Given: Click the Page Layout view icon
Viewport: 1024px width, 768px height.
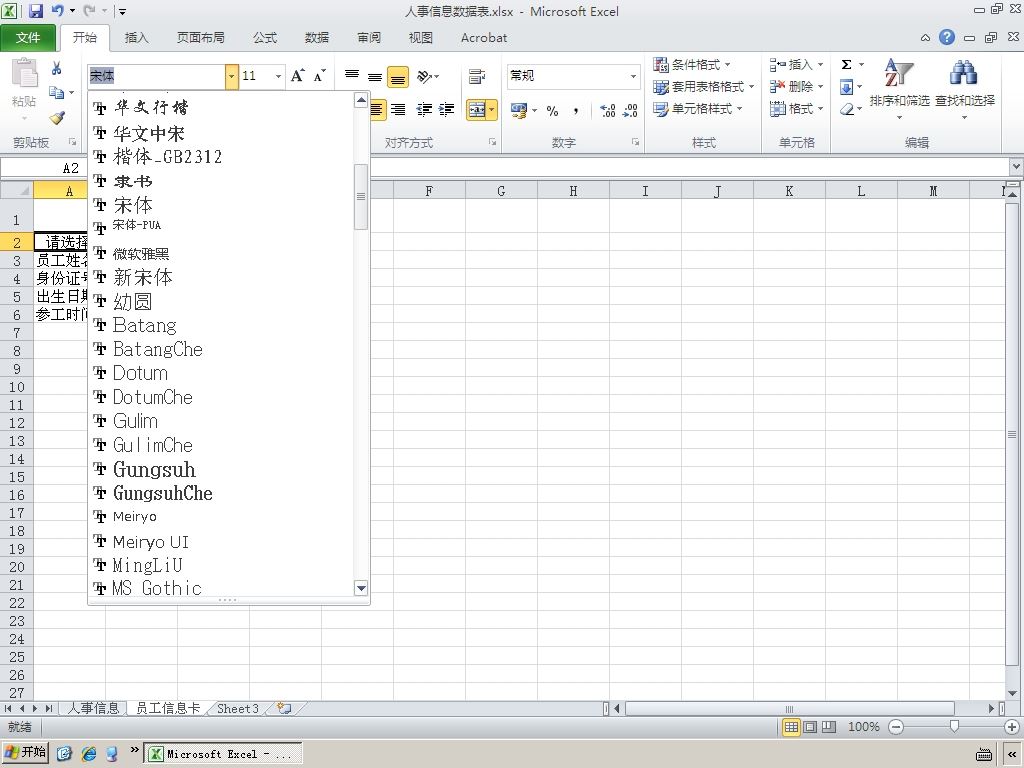Looking at the screenshot, I should click(x=810, y=726).
